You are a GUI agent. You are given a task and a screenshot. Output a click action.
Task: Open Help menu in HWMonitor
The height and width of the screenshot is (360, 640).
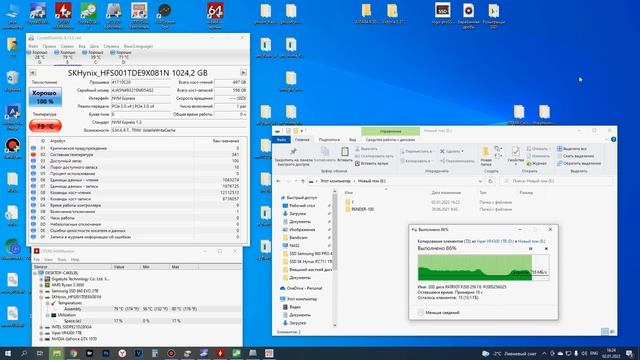click(75, 260)
